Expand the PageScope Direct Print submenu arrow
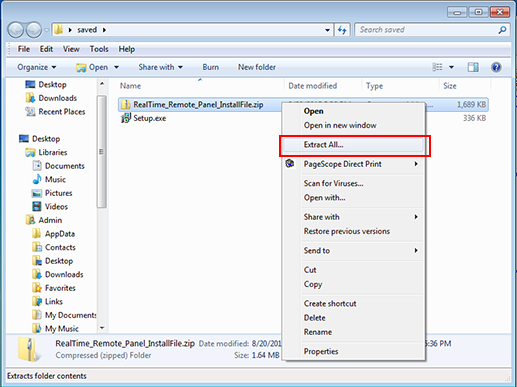 (416, 164)
